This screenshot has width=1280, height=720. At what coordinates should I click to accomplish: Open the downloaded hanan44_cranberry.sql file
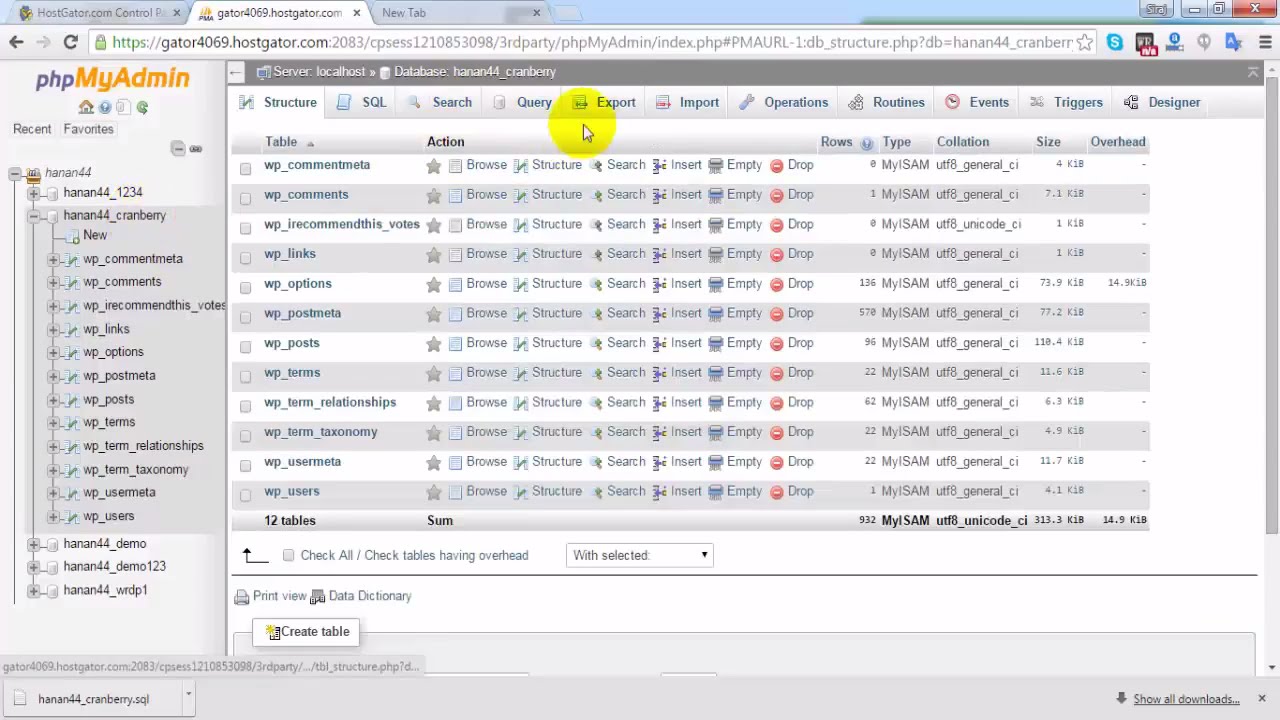[92, 699]
